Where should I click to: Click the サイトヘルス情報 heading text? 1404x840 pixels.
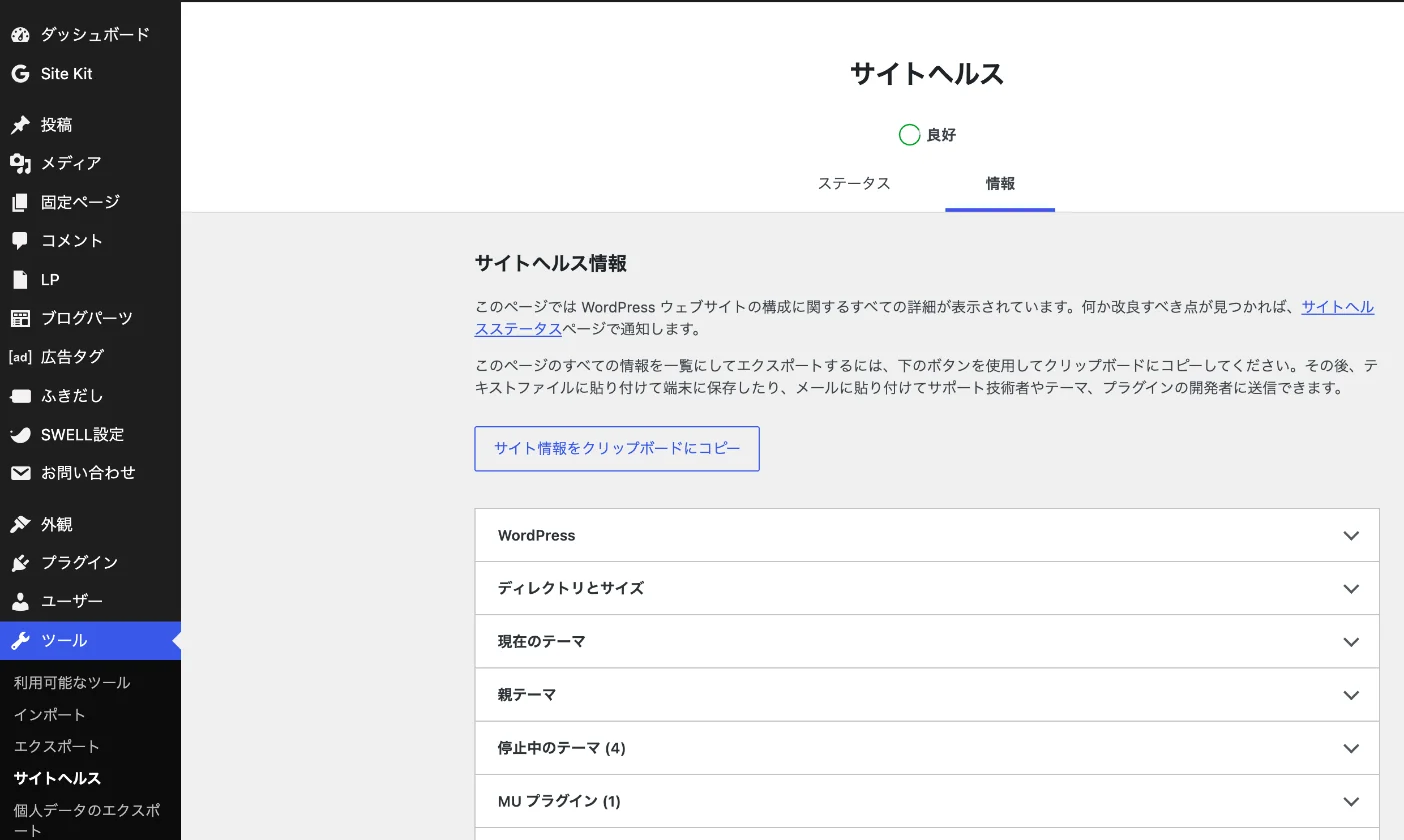coord(551,264)
